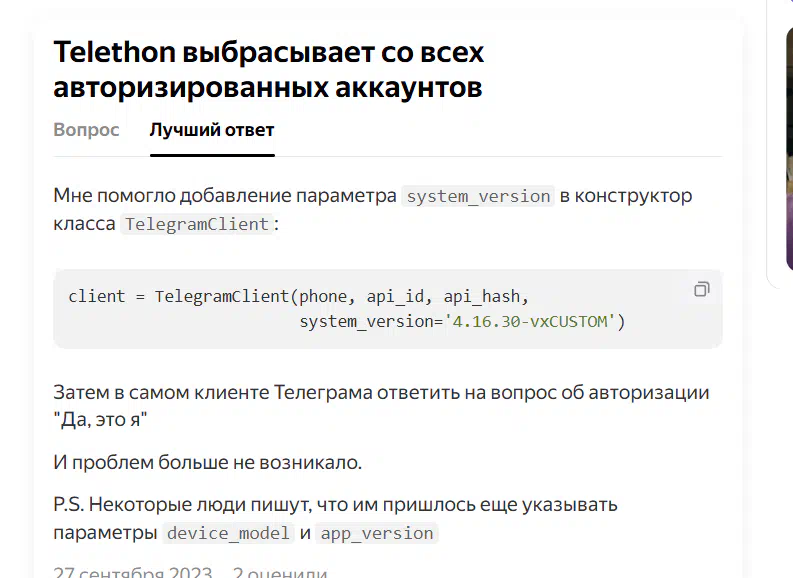Click the inline code device_model
The image size is (793, 578).
(228, 533)
